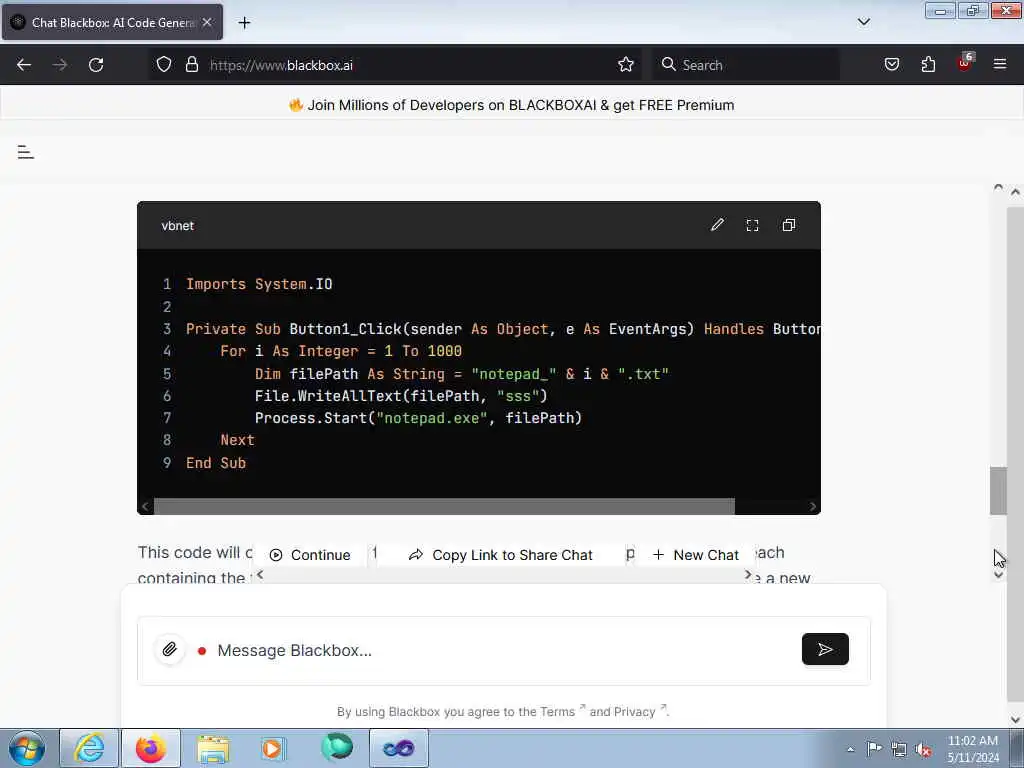This screenshot has width=1024, height=768.
Task: Open the network tray icon
Action: [x=899, y=749]
